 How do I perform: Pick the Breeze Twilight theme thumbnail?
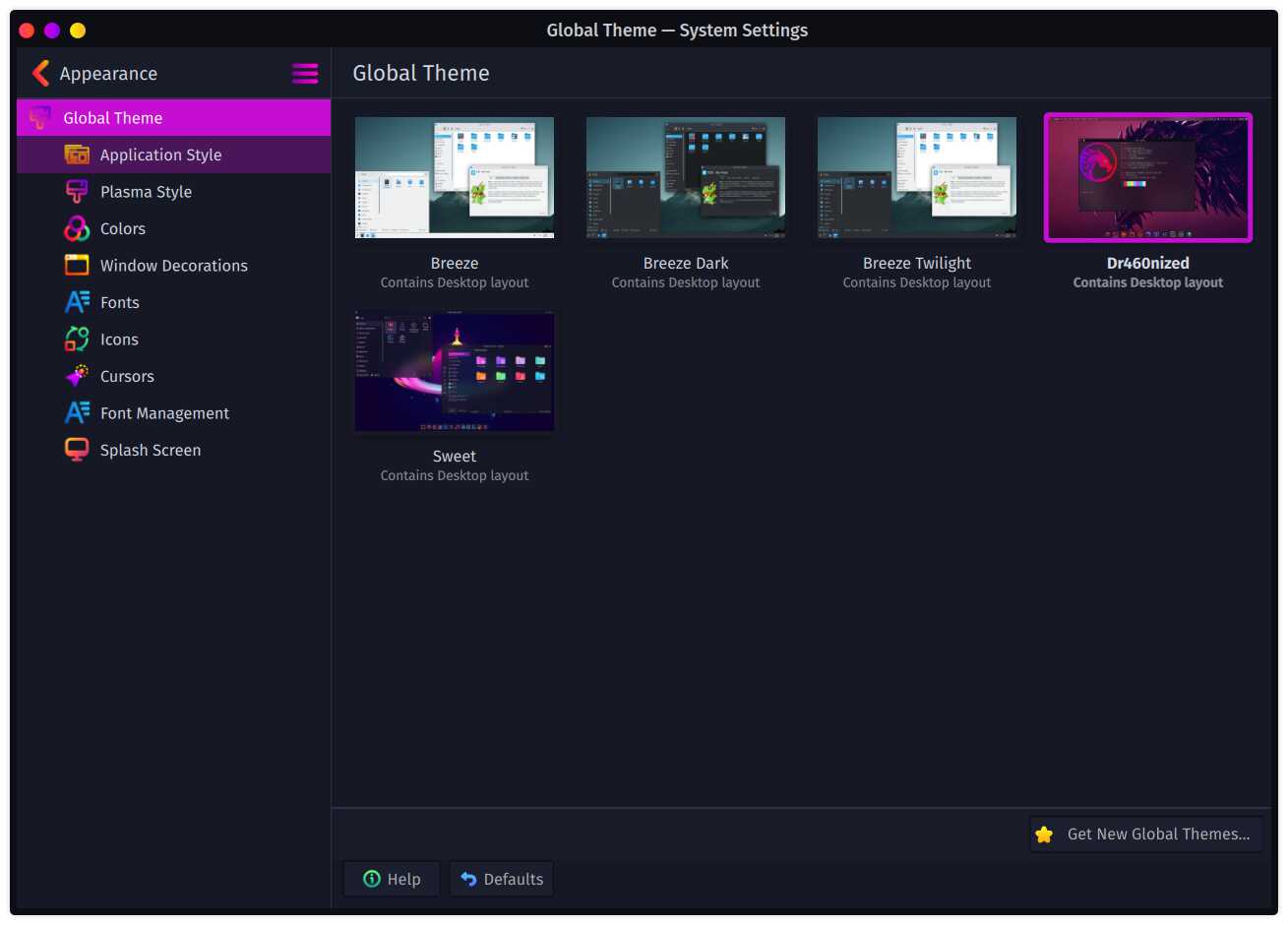pyautogui.click(x=917, y=178)
